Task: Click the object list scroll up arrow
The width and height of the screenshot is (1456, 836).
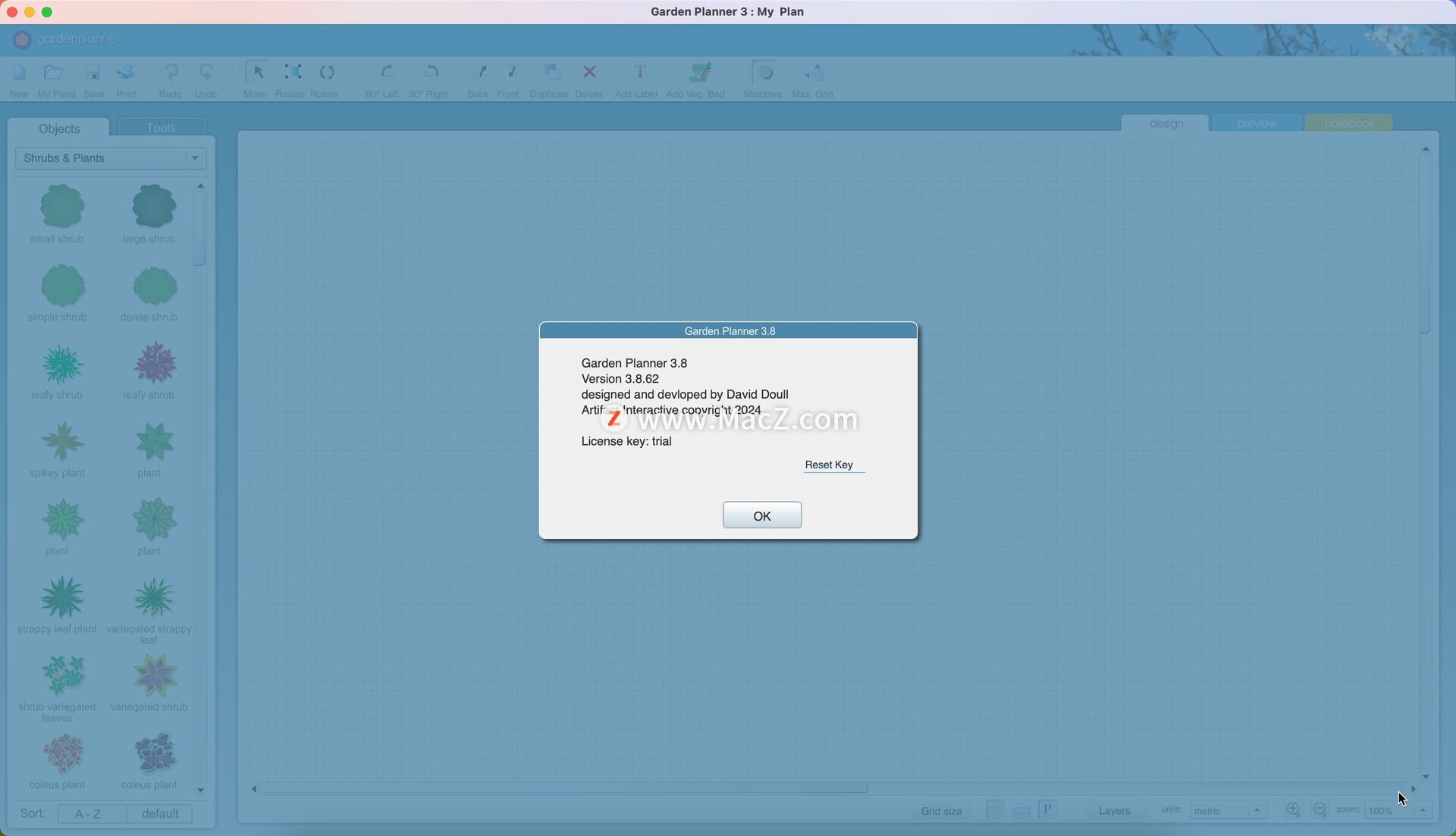Action: pos(200,186)
